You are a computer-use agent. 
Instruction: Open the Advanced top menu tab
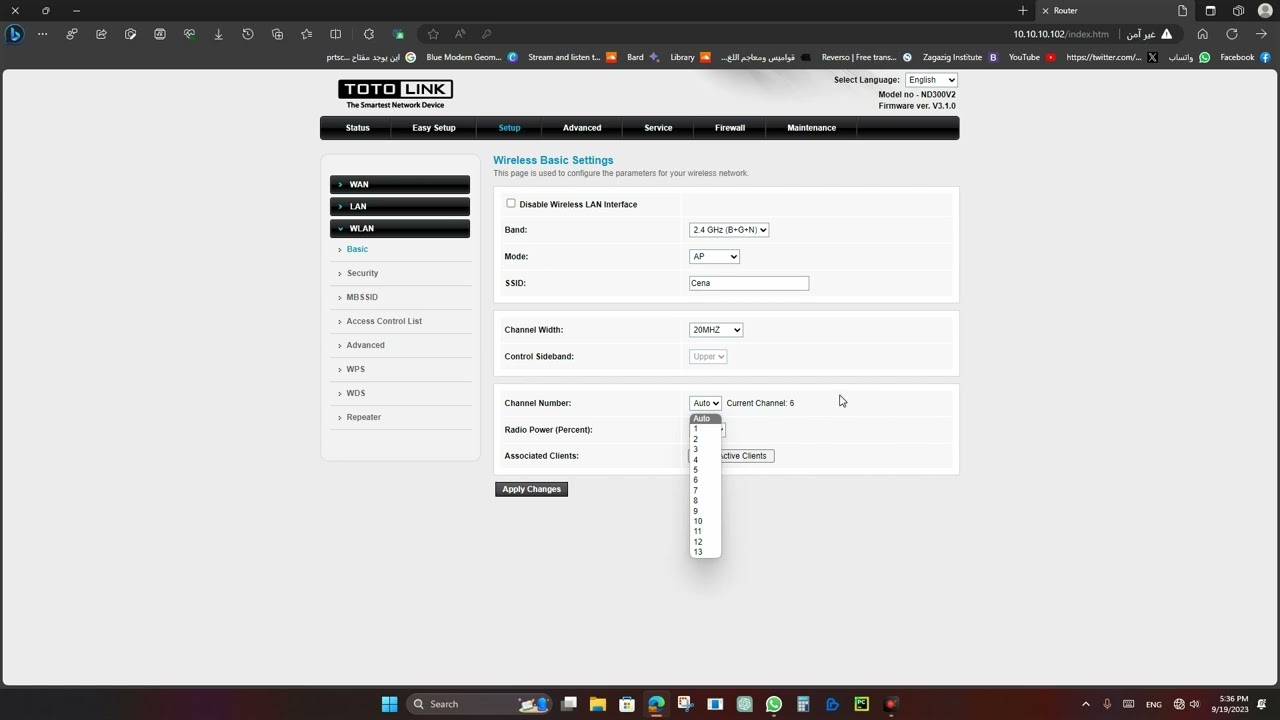coord(582,128)
